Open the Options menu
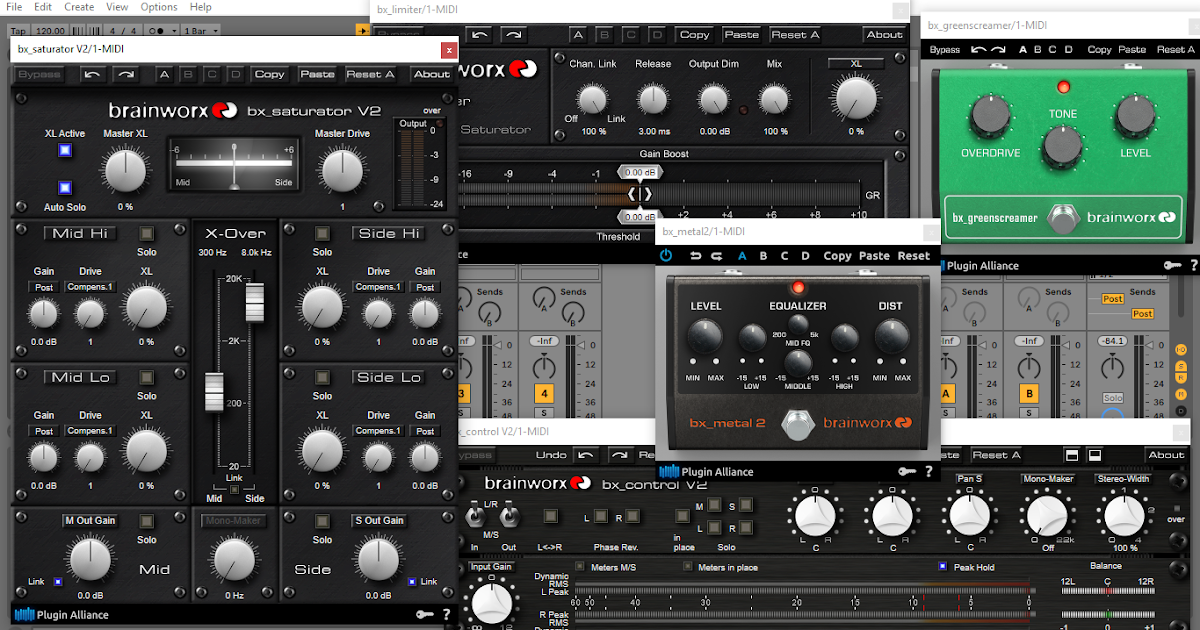Viewport: 1200px width, 630px height. 159,7
